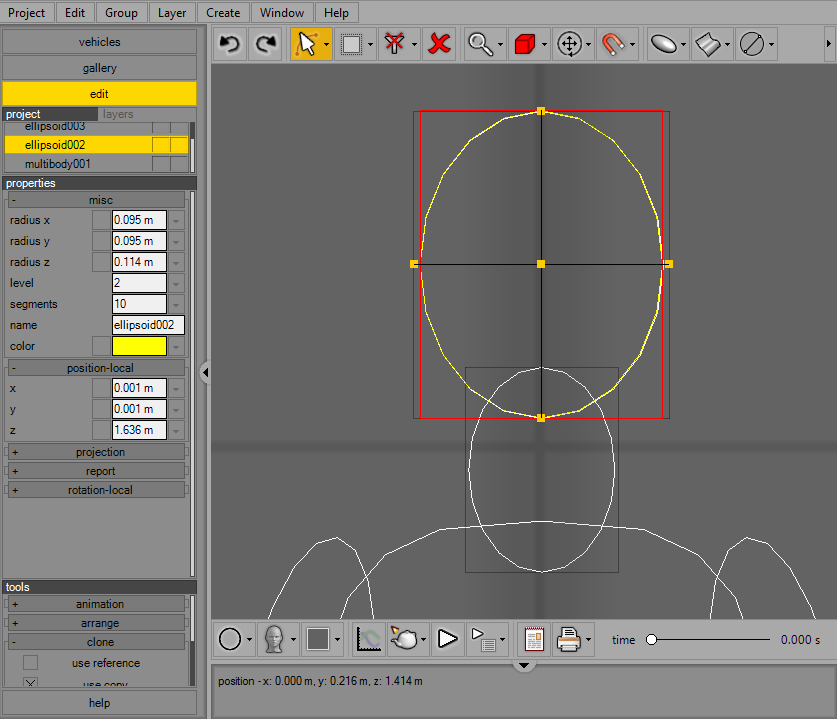837x719 pixels.
Task: Open the report document icon
Action: tap(534, 639)
